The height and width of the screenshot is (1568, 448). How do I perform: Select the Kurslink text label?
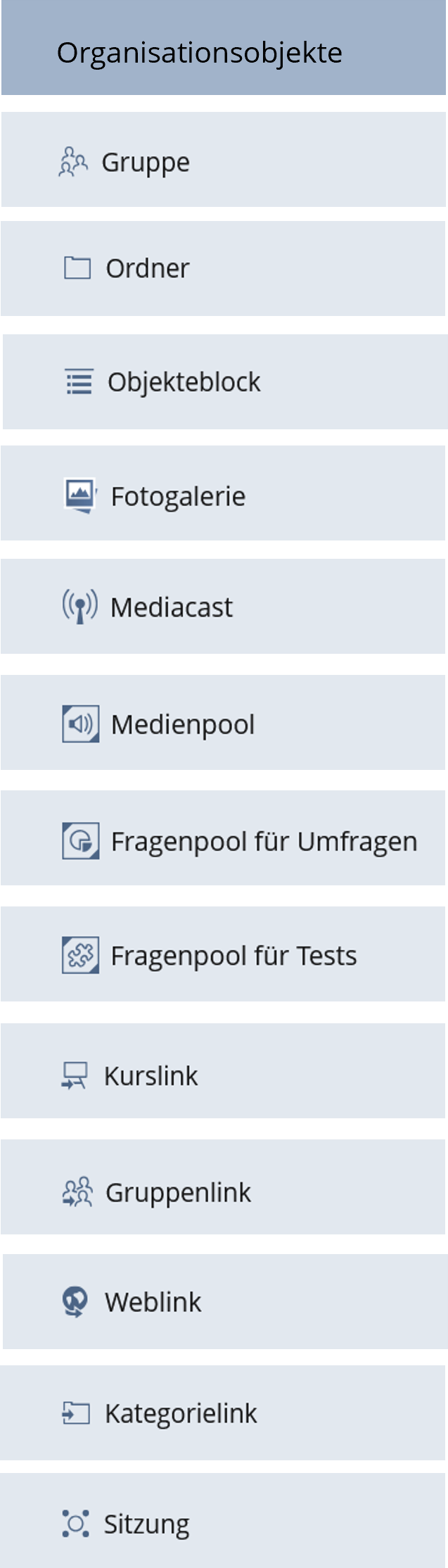tap(151, 1076)
